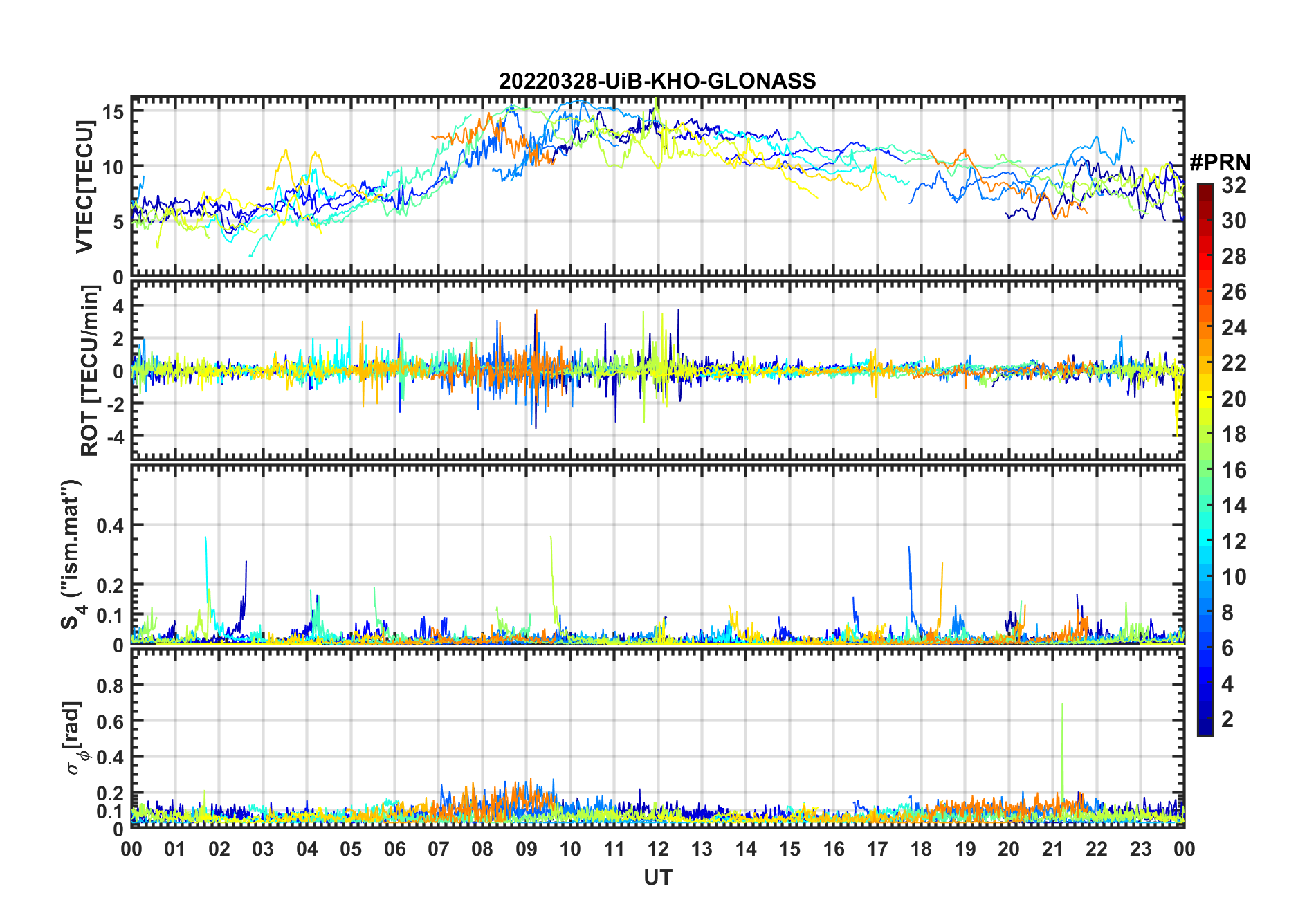
Task: Click the colorbar tick label 16
Action: [1234, 470]
